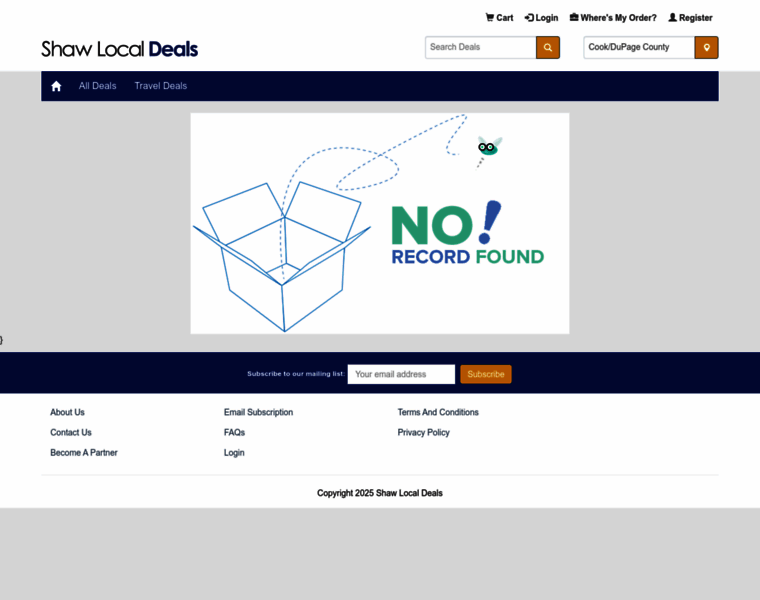Click the orange location pin button

click(706, 47)
